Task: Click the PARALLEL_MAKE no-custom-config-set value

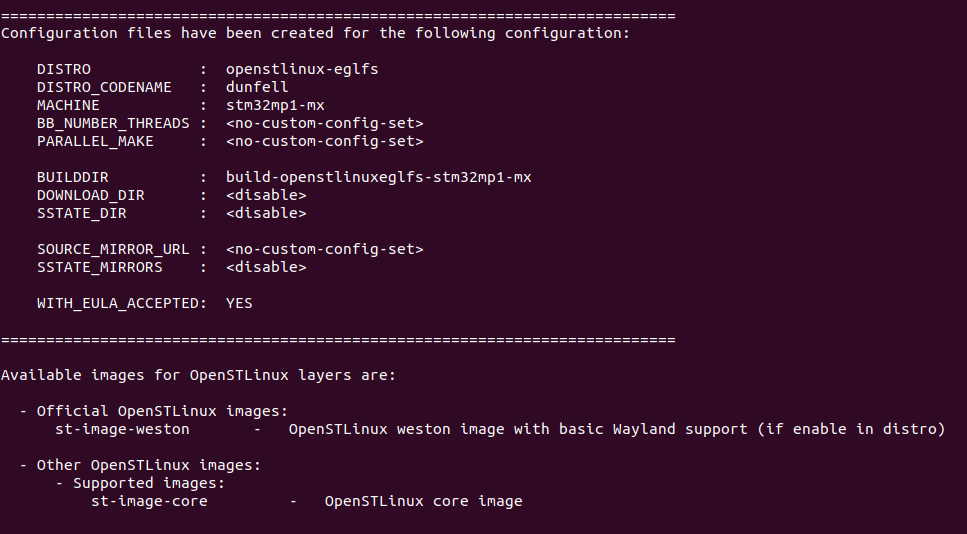Action: coord(324,142)
